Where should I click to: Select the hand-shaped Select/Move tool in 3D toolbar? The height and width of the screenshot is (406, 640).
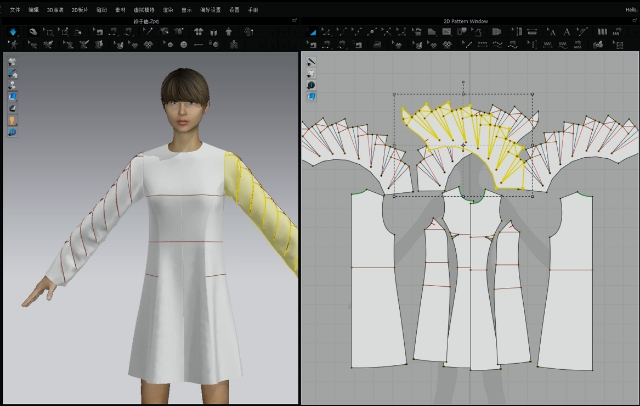click(x=33, y=32)
